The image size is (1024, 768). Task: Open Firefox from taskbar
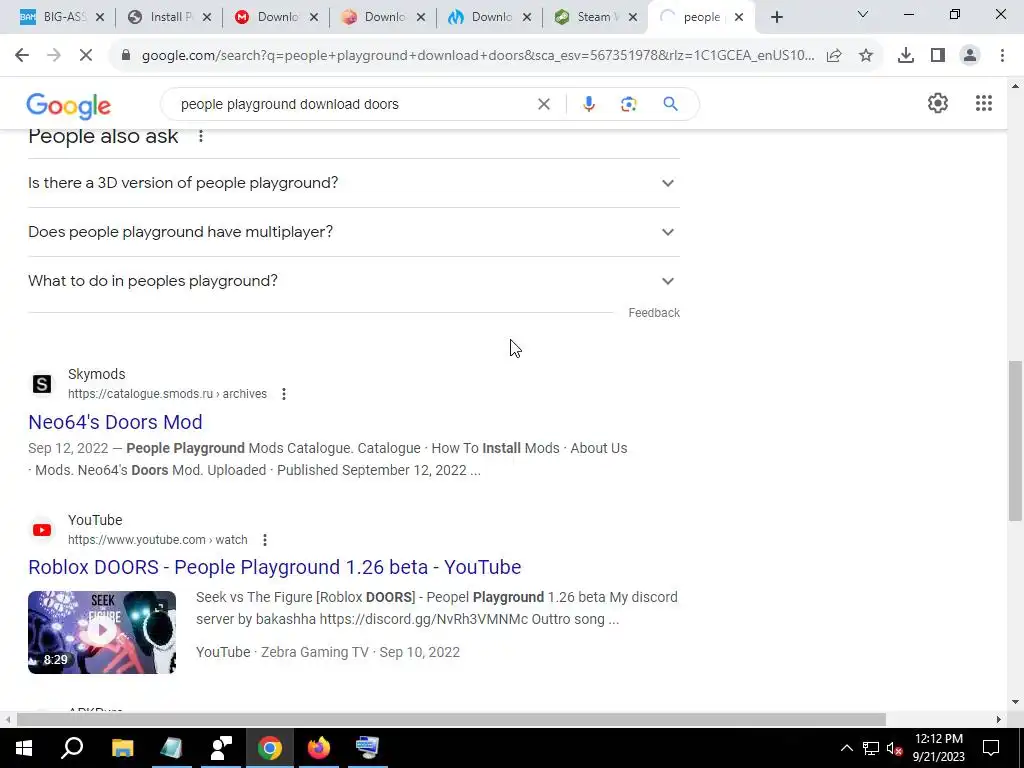pos(319,748)
